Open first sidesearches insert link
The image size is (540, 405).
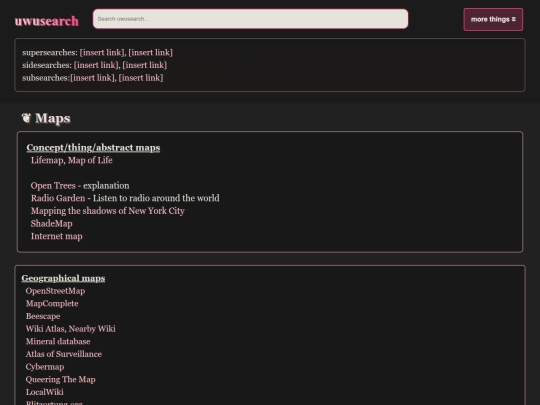[x=96, y=65]
